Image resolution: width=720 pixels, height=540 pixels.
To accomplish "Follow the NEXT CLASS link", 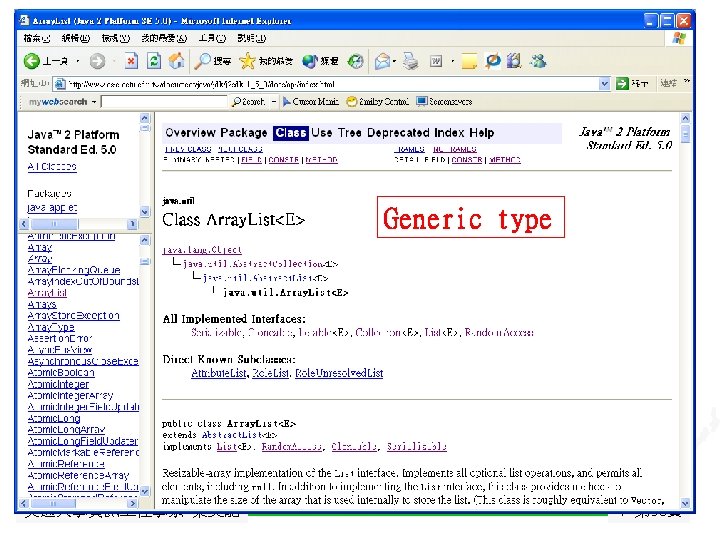I will pos(240,149).
